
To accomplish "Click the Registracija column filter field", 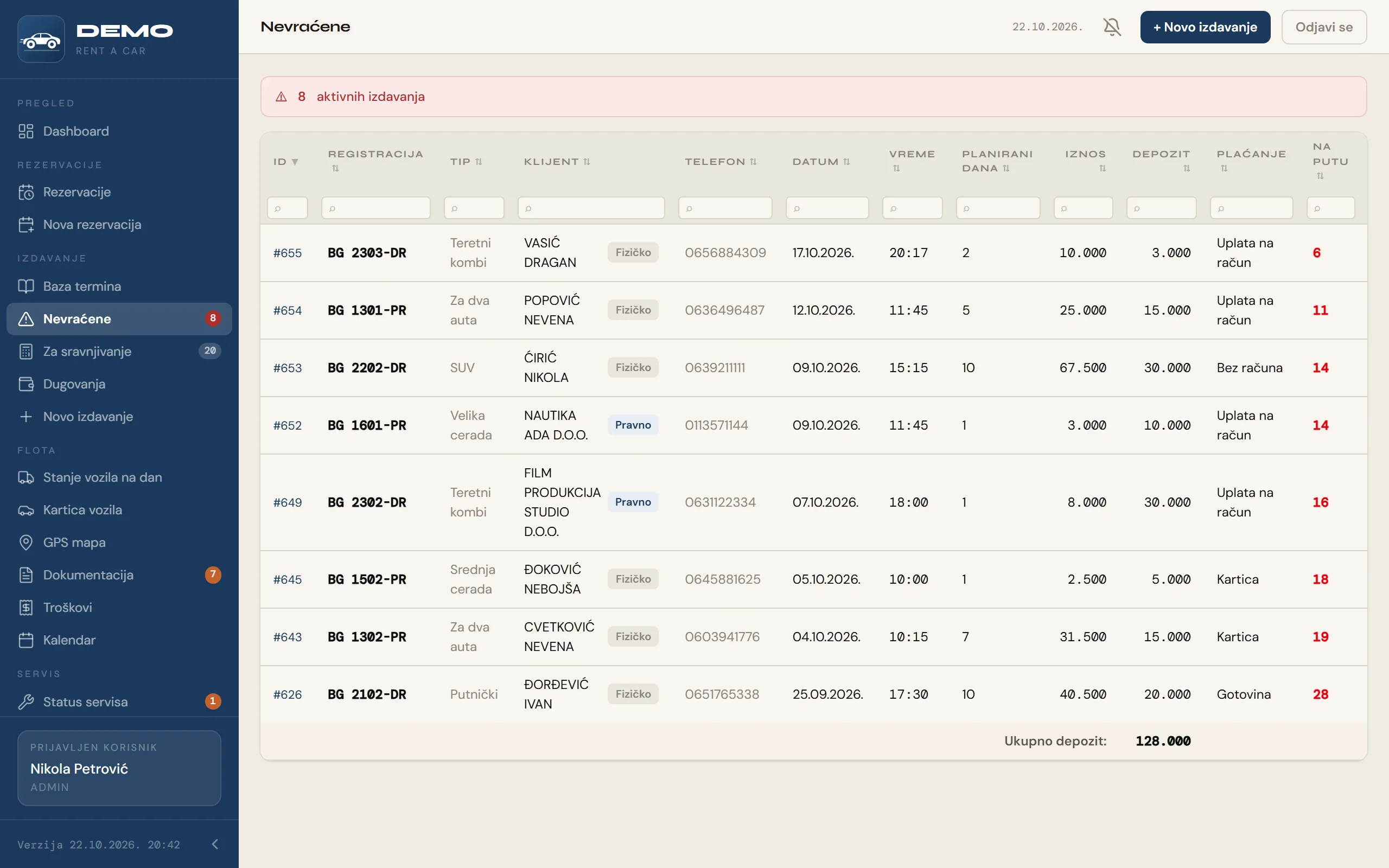I will [x=376, y=208].
